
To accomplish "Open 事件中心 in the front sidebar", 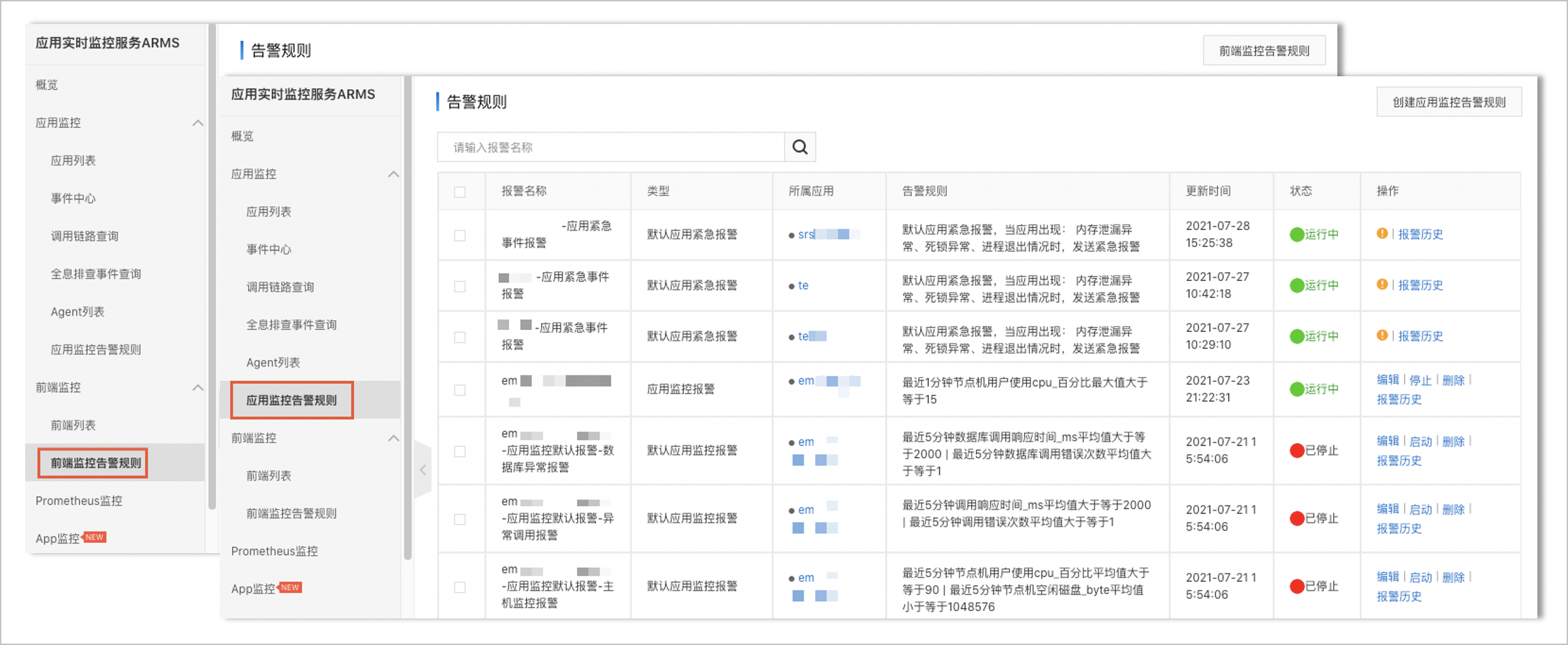I will [x=269, y=250].
